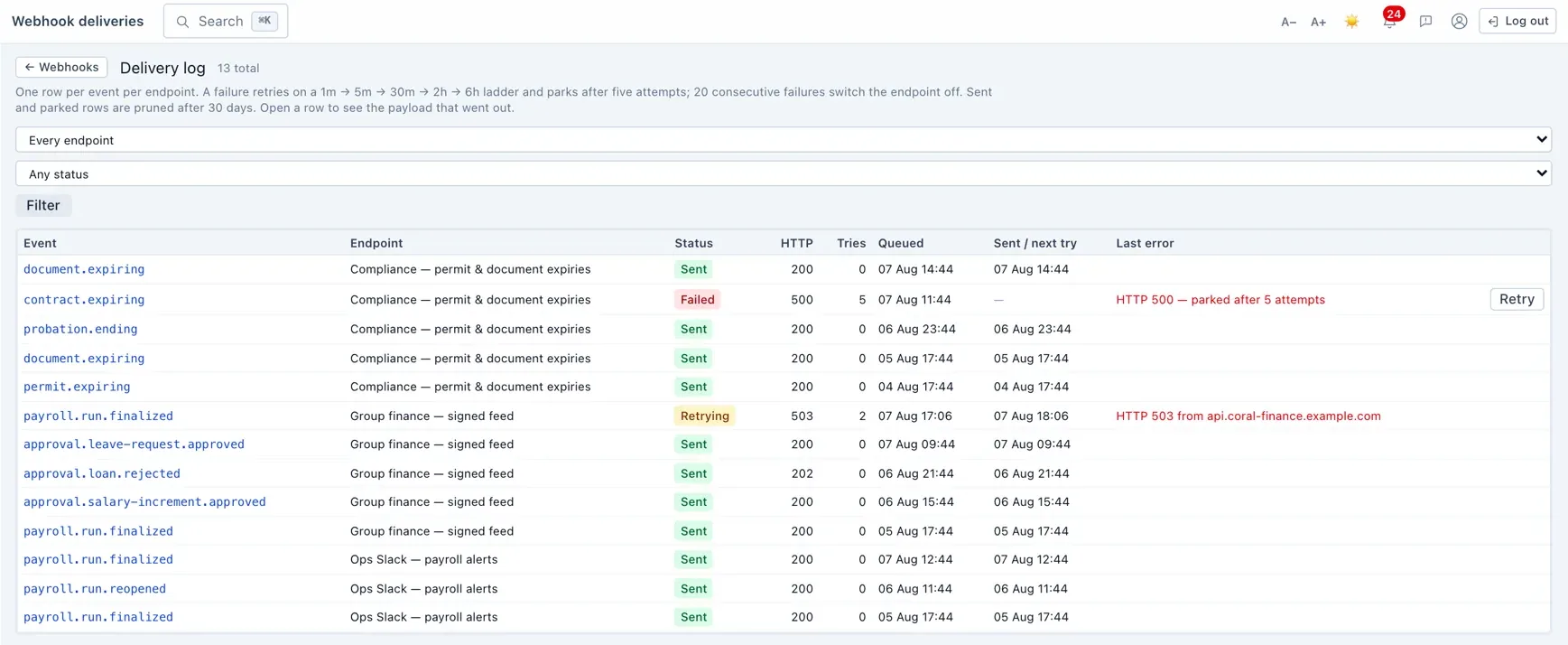The image size is (1568, 645).
Task: Click queued time 07 Aug 17:06
Action: 915,416
